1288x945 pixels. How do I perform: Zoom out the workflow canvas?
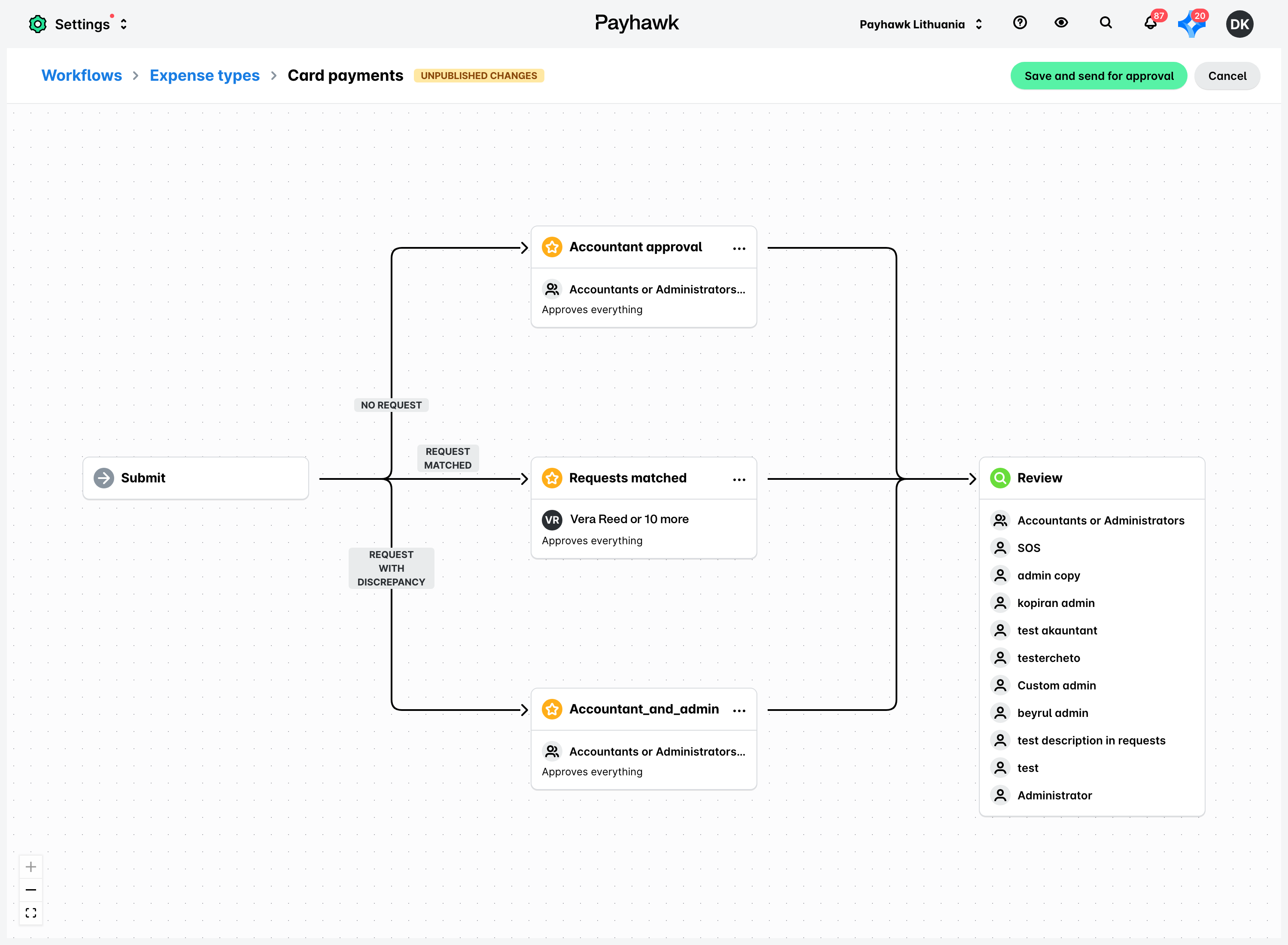(x=31, y=890)
